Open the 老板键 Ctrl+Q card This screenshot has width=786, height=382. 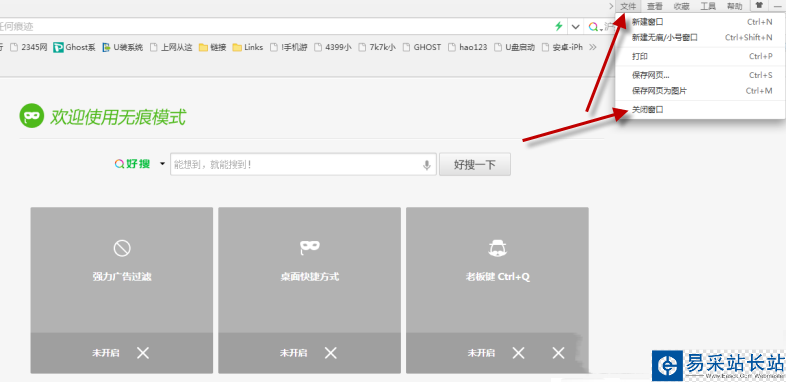click(497, 290)
